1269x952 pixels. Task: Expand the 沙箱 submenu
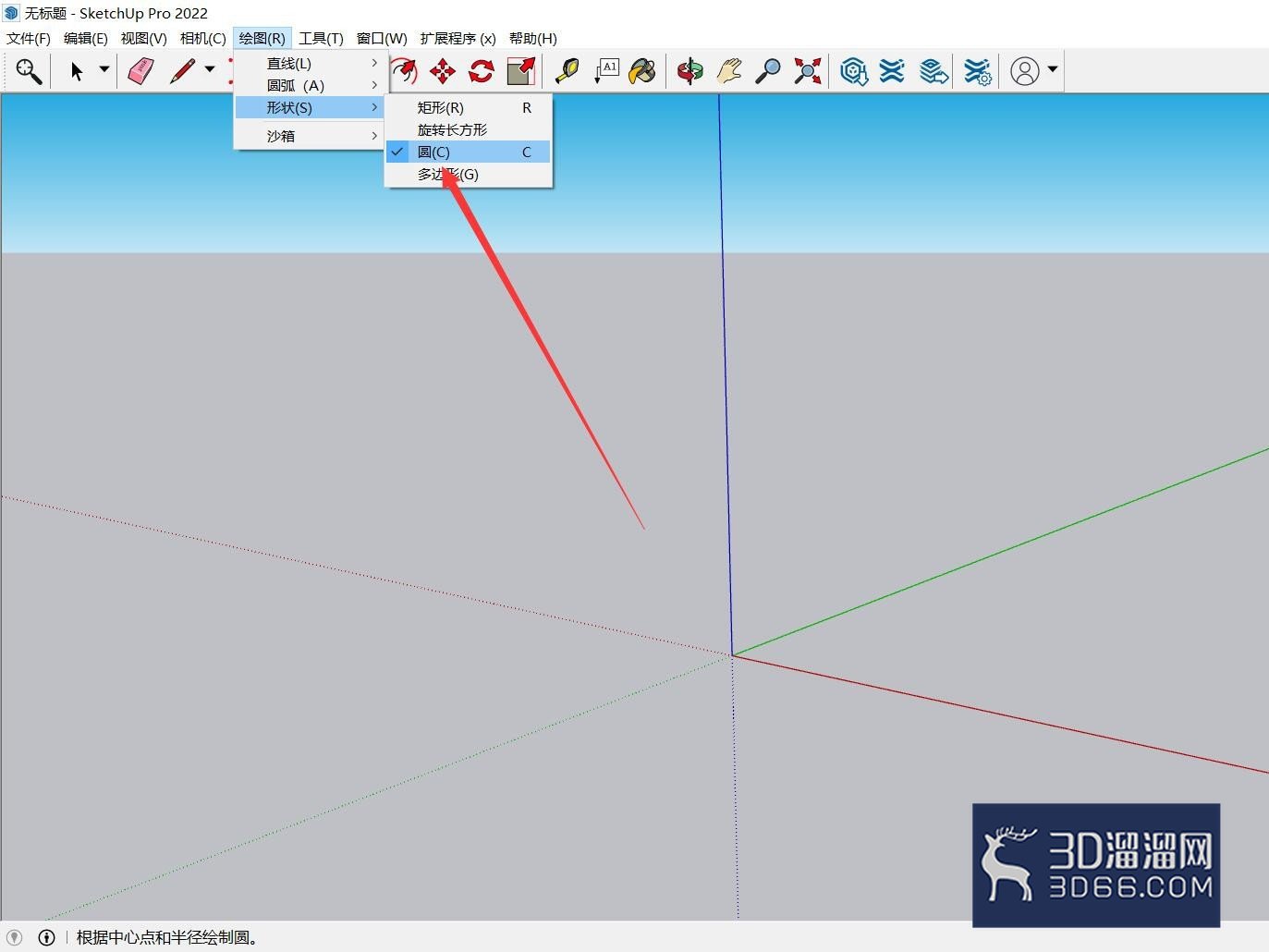pos(310,136)
